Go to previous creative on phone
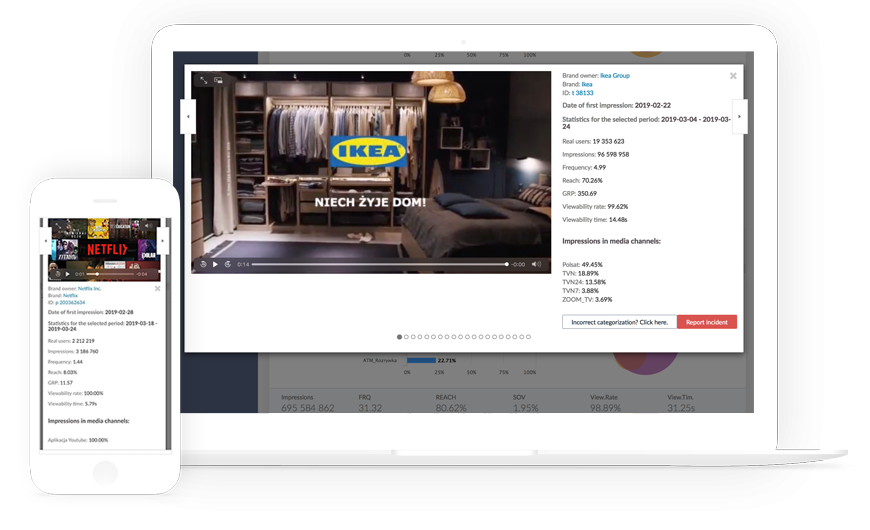 46,241
